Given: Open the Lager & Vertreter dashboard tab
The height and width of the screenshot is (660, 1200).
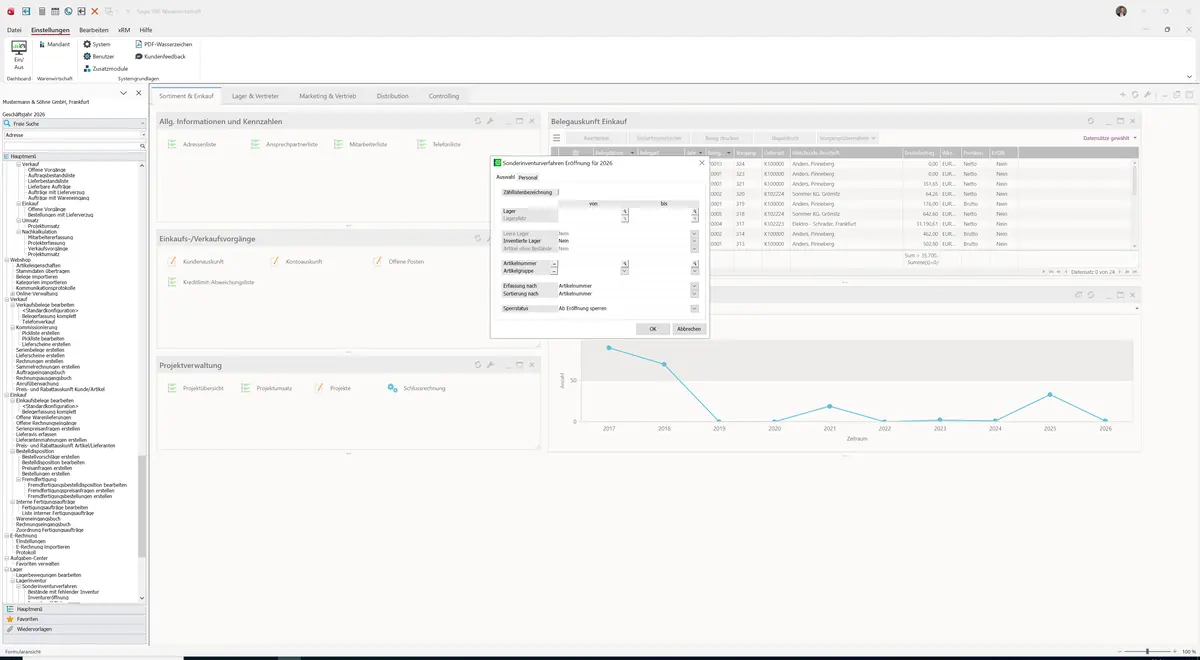Looking at the screenshot, I should [255, 96].
